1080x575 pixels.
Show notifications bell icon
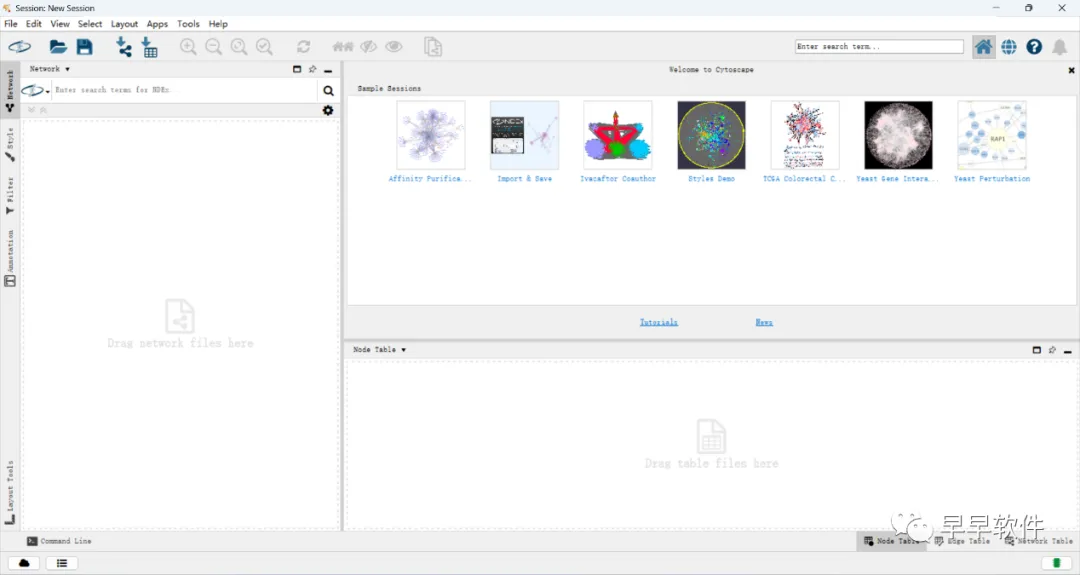point(1059,47)
